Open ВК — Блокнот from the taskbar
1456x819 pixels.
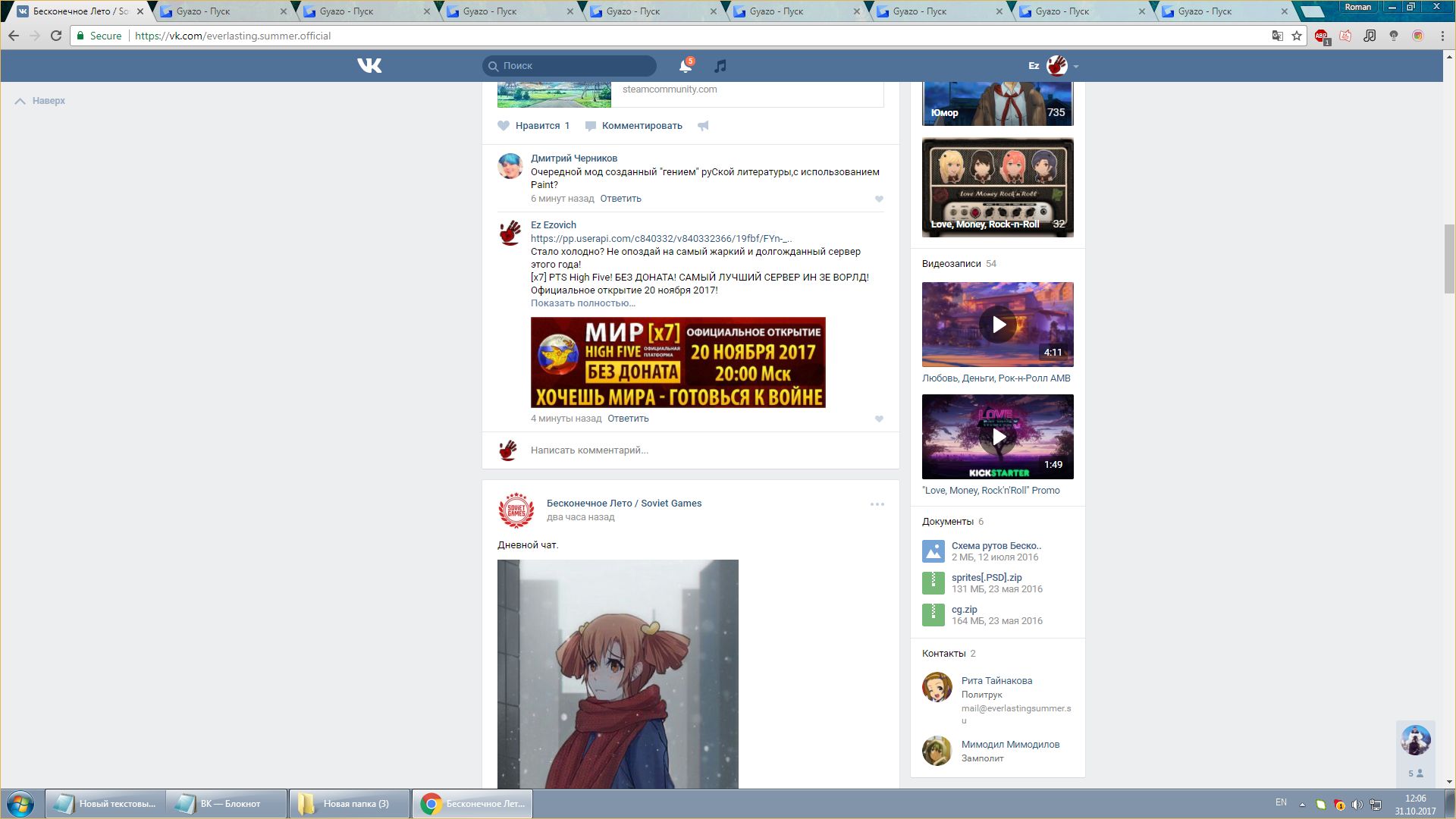[x=226, y=803]
